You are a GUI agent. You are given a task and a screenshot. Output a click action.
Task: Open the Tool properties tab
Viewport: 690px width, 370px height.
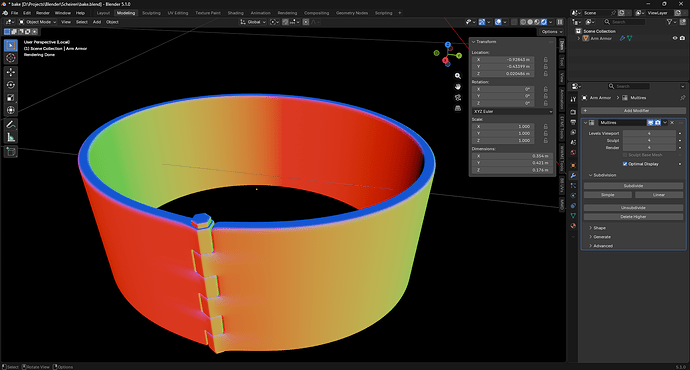point(573,99)
